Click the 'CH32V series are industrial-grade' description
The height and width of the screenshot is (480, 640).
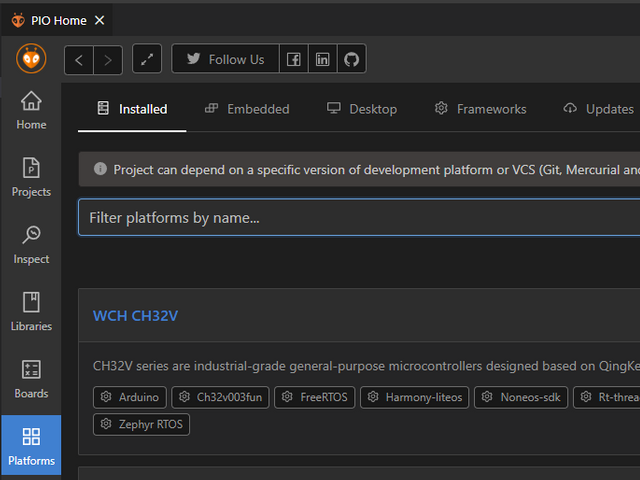click(x=366, y=366)
